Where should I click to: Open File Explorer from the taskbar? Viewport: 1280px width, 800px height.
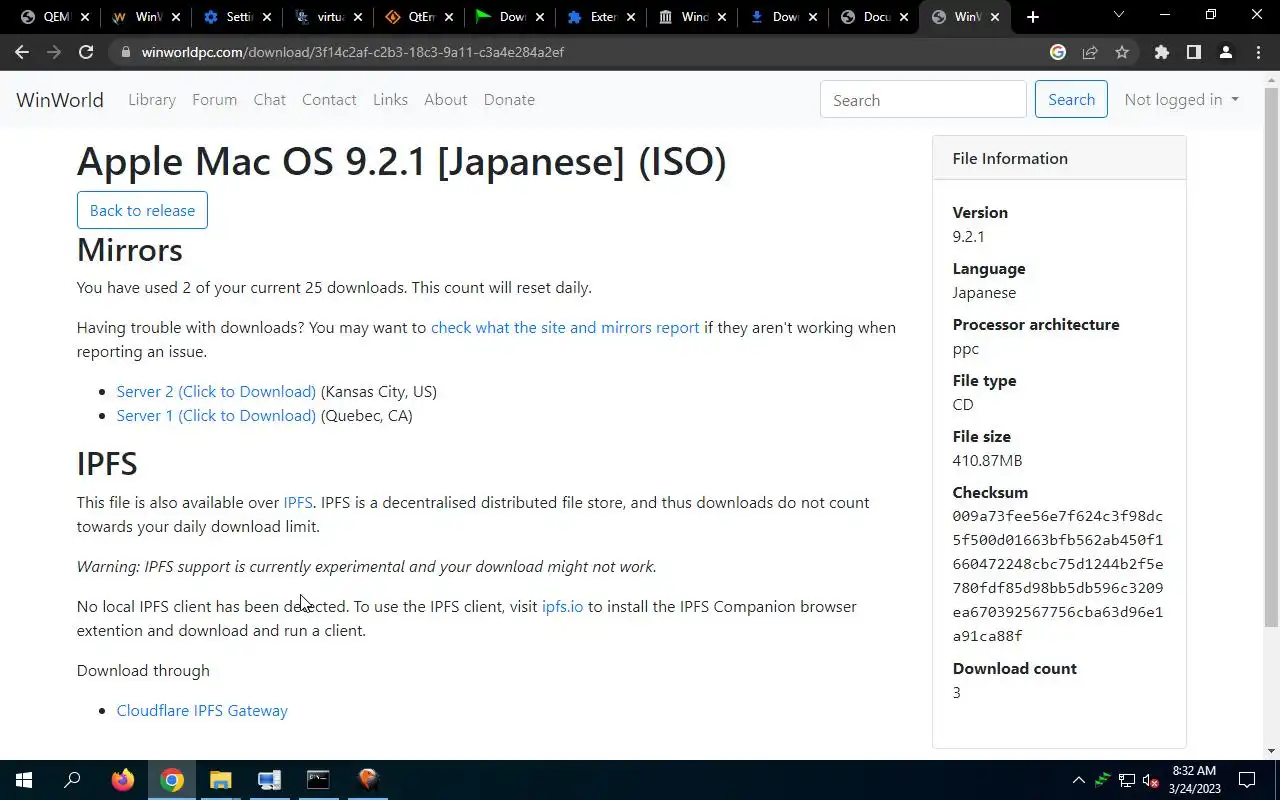click(x=220, y=780)
